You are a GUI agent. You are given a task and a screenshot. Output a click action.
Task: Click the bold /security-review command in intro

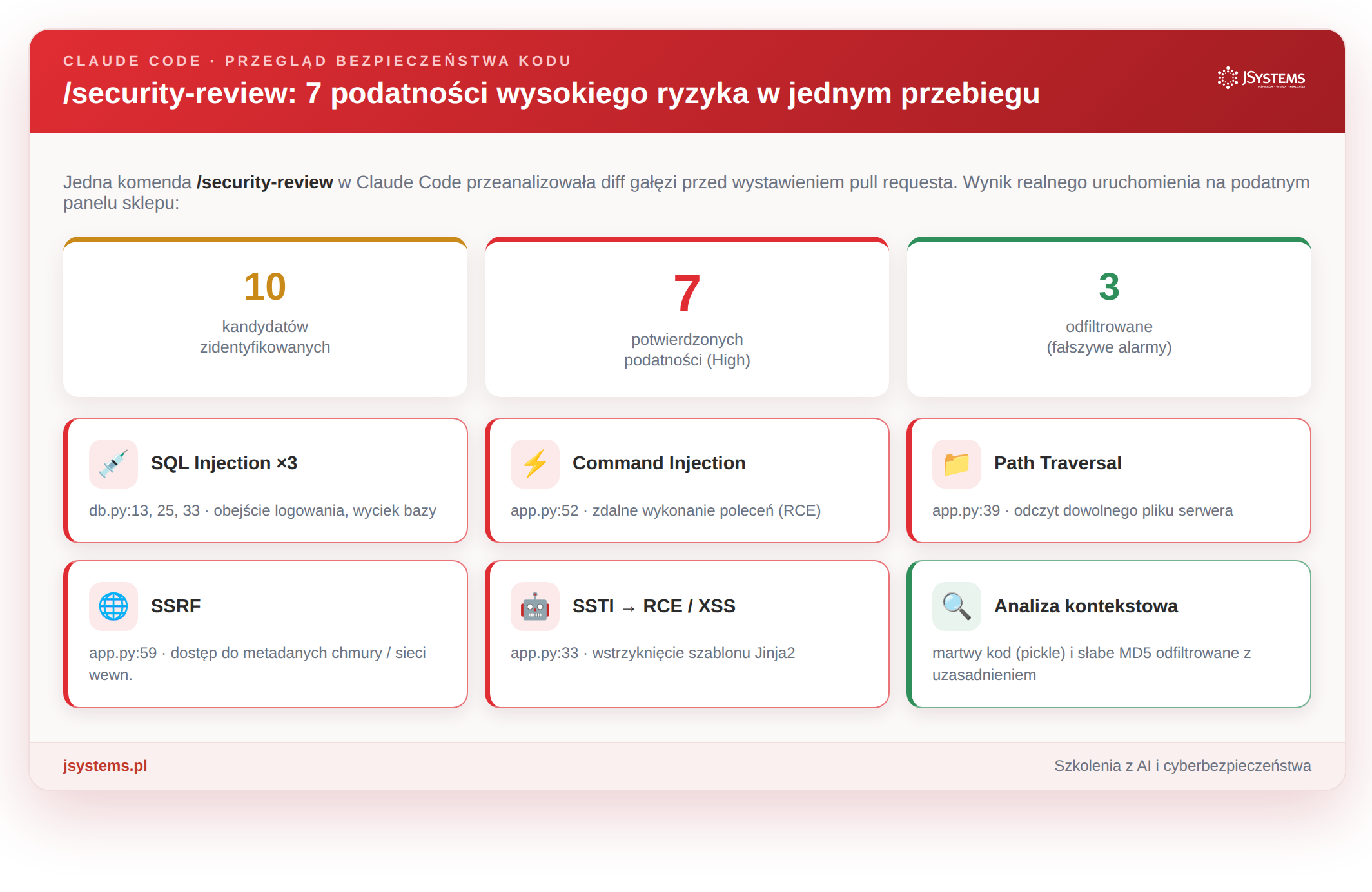265,182
